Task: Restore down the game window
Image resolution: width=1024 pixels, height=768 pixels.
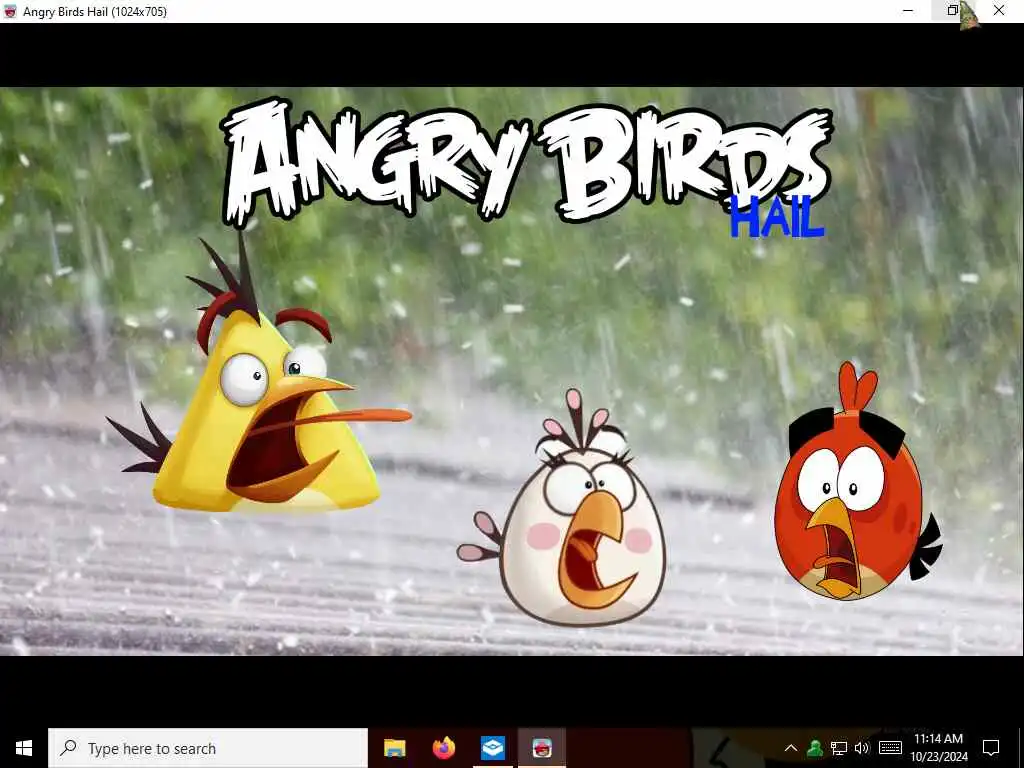Action: (x=953, y=11)
